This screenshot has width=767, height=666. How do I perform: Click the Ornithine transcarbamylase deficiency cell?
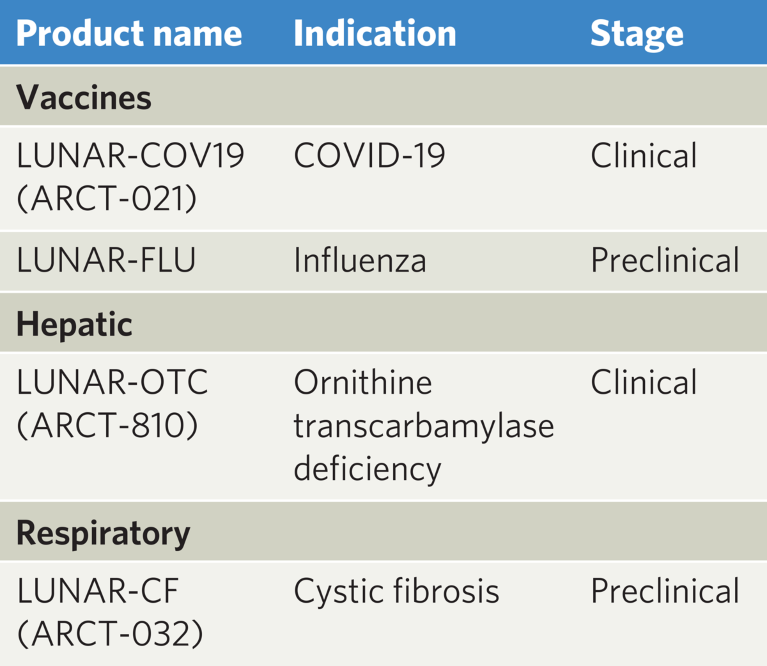pyautogui.click(x=423, y=424)
